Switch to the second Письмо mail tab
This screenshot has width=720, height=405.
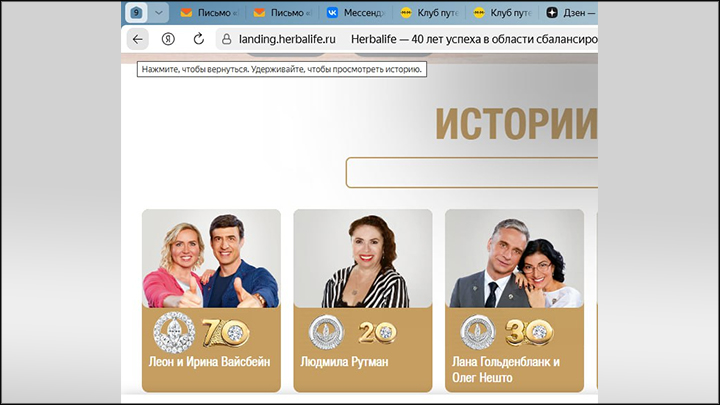(282, 13)
